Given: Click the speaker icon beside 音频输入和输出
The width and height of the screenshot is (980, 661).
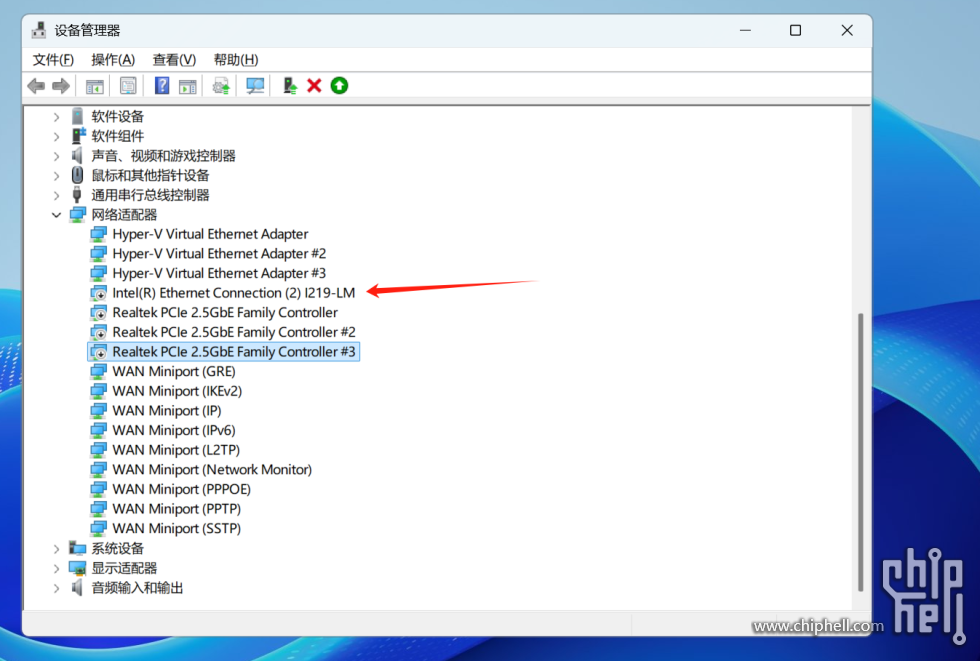Looking at the screenshot, I should pyautogui.click(x=77, y=587).
